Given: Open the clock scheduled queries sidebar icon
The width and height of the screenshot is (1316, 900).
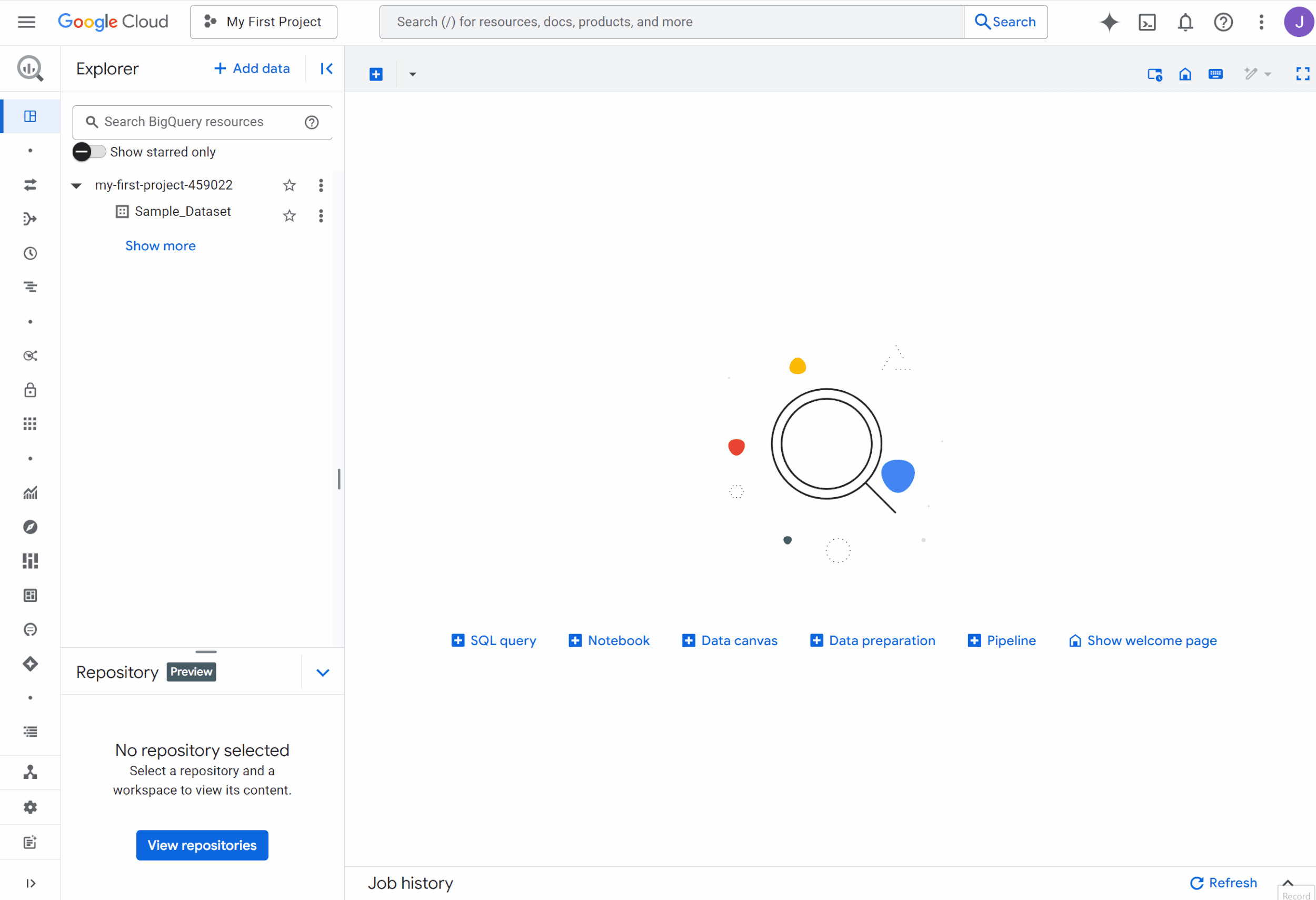Looking at the screenshot, I should click(30, 253).
